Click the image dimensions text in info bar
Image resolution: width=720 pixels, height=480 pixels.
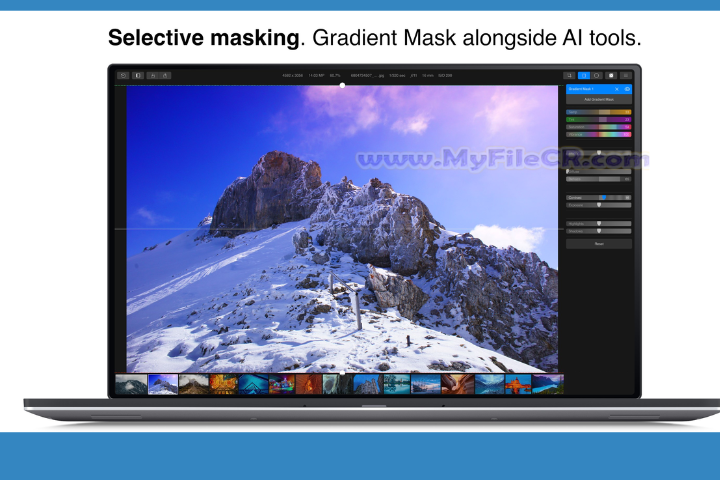click(292, 75)
